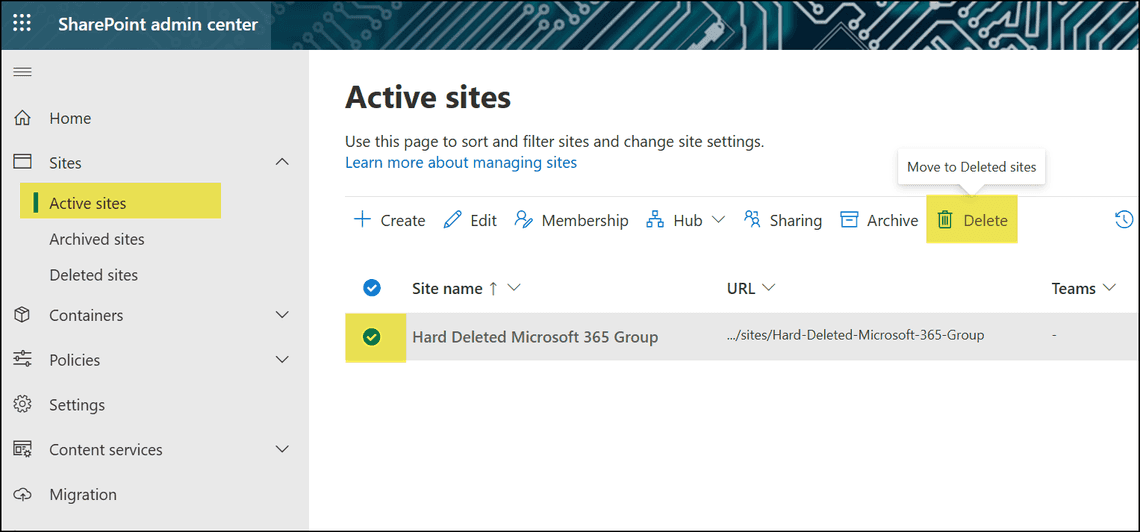
Task: Click the Content services icon
Action: tap(23, 449)
